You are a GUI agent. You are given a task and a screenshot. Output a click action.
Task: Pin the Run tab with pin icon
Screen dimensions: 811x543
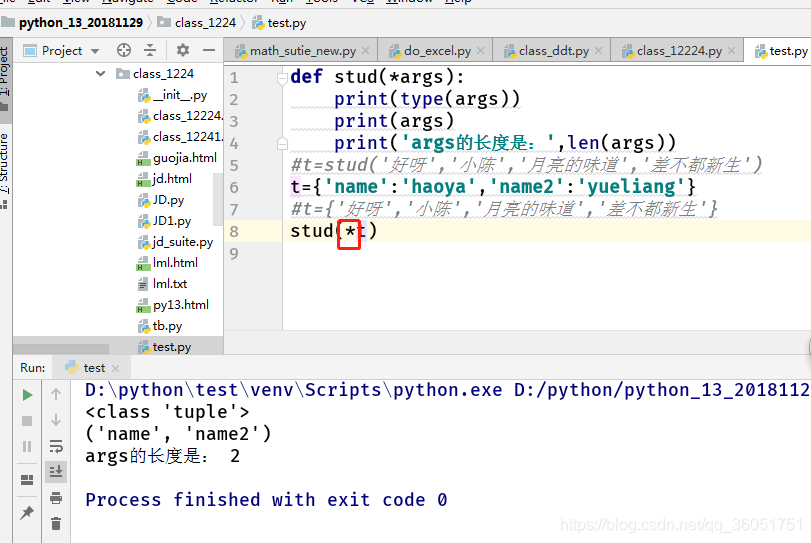(27, 512)
